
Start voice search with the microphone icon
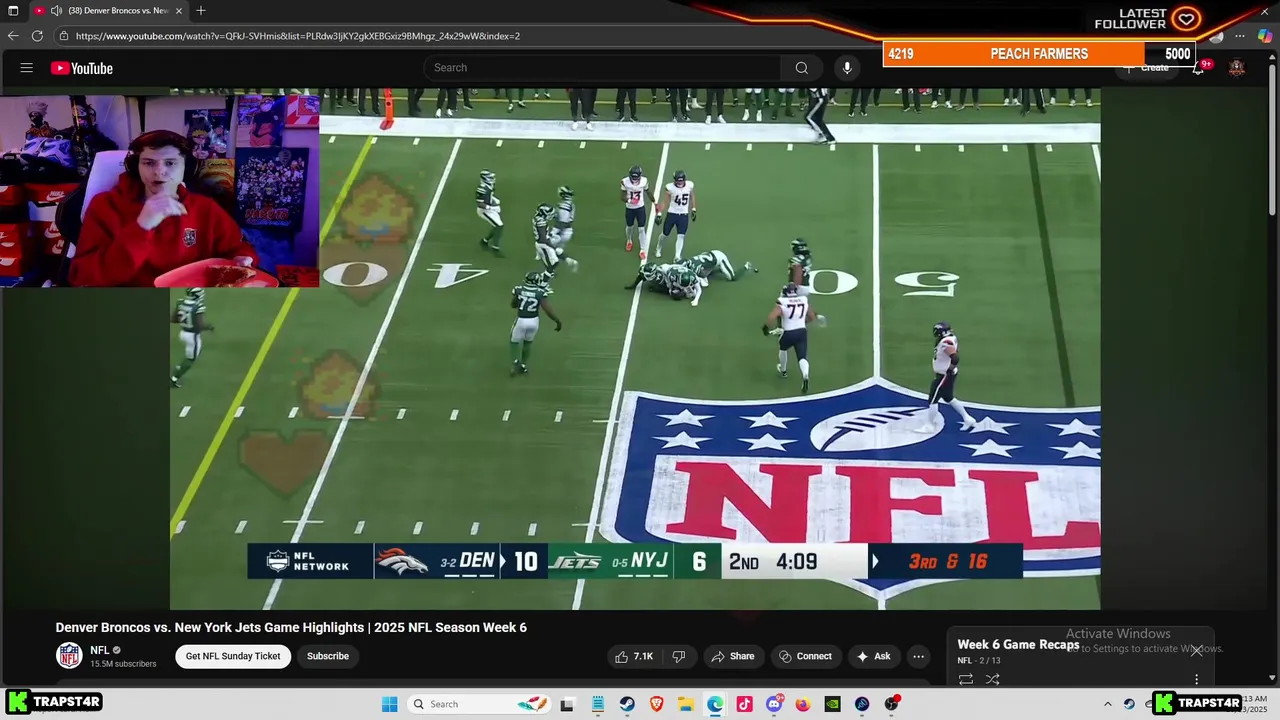[847, 68]
